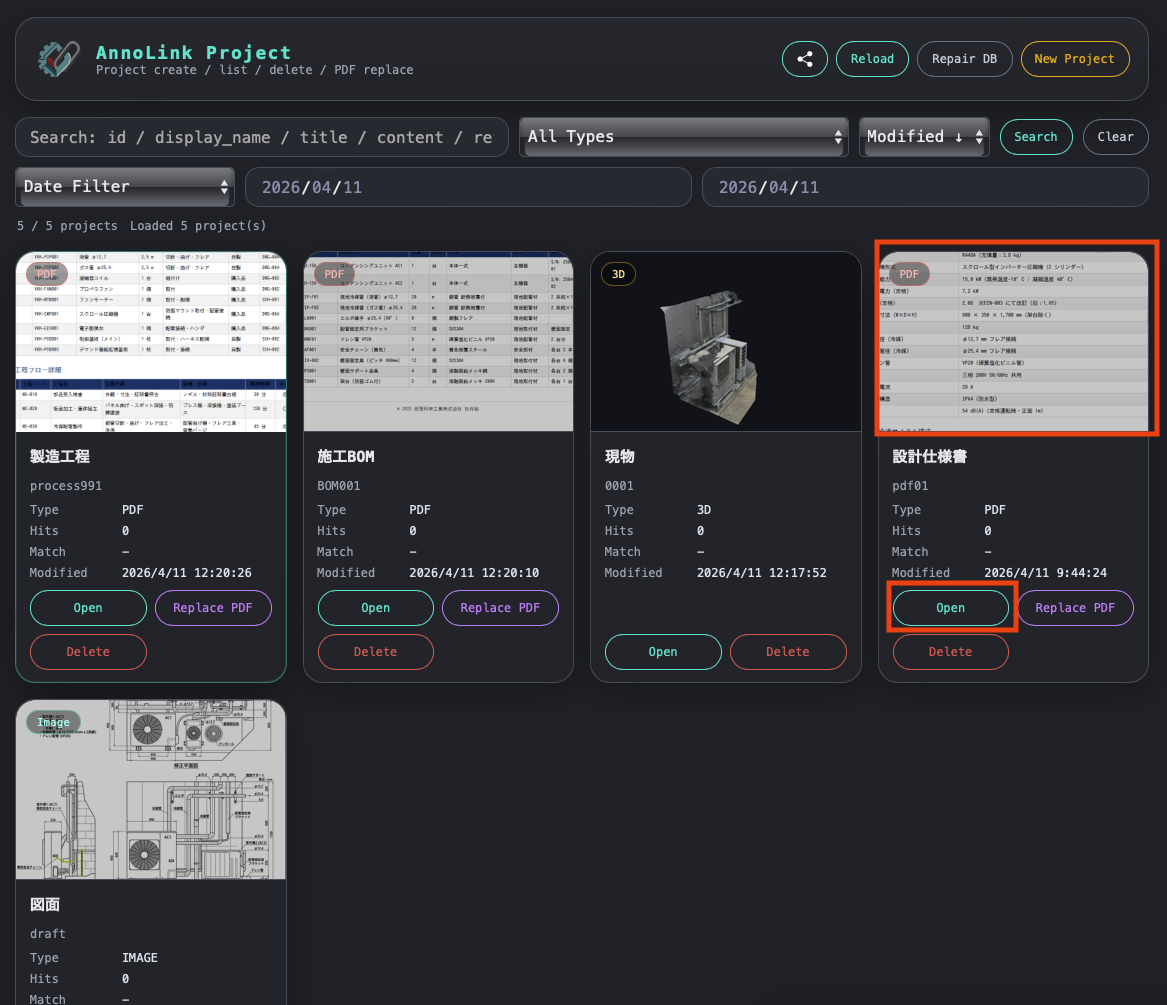Click the 3D badge on 現物 card
Screen dimensions: 1167x1005
point(618,274)
